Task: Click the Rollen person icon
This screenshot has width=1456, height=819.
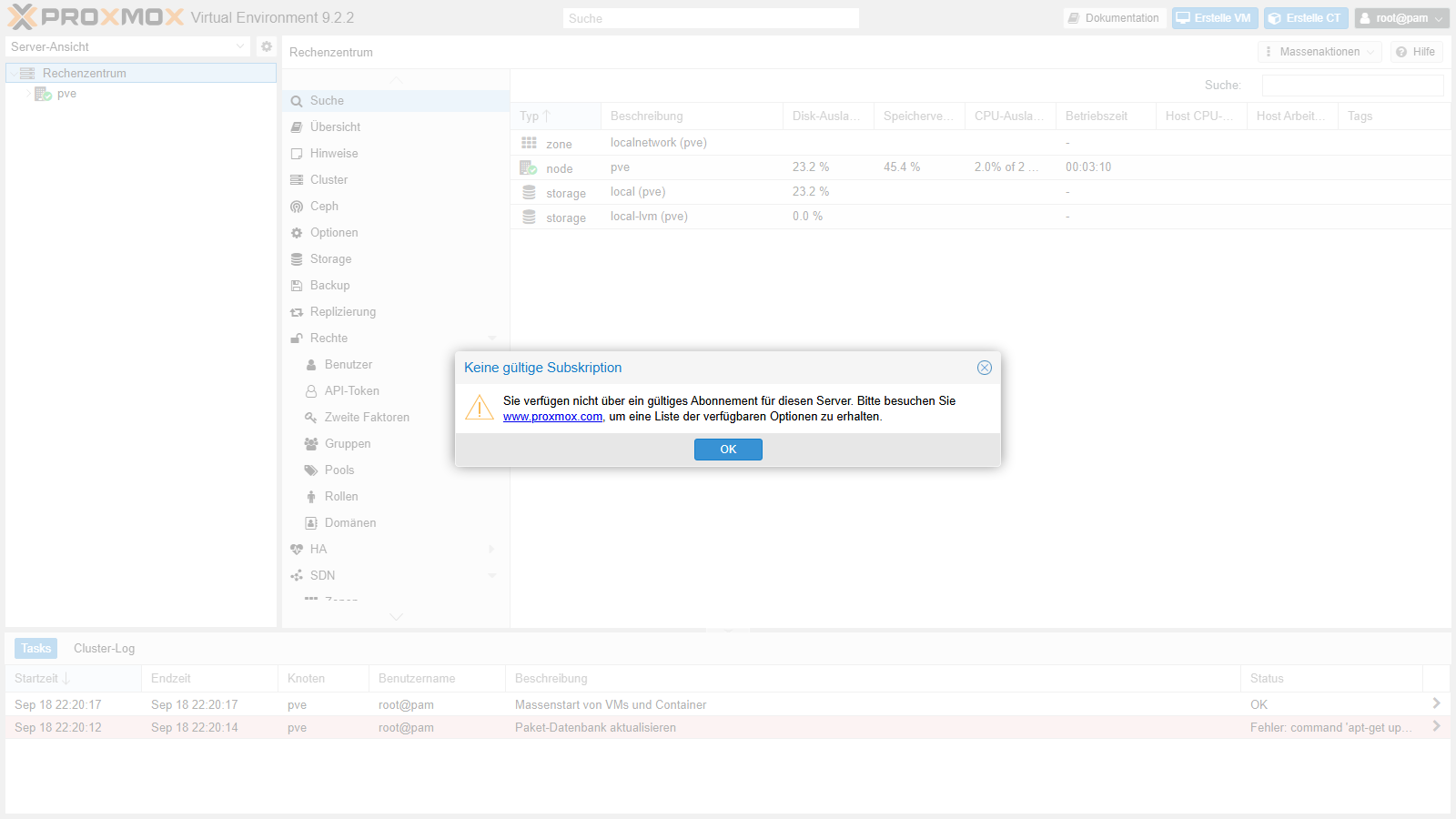Action: click(311, 497)
